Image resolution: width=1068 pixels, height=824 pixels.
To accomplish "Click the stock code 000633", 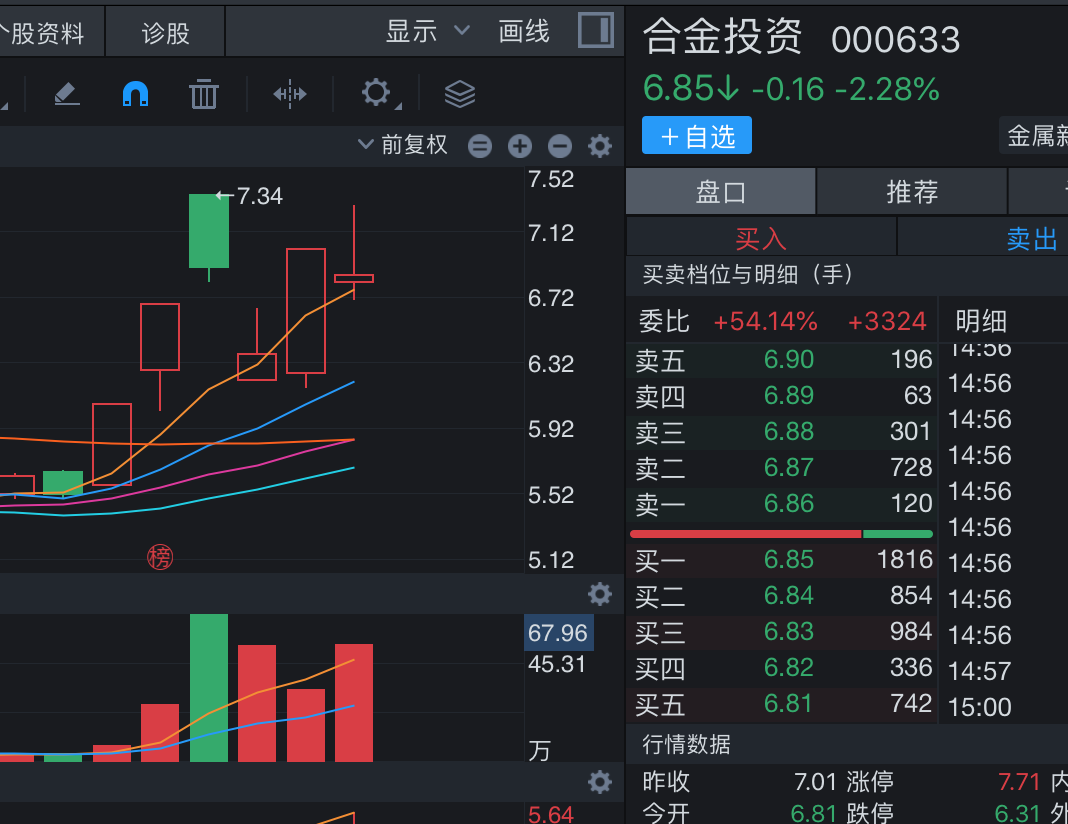I will click(895, 39).
